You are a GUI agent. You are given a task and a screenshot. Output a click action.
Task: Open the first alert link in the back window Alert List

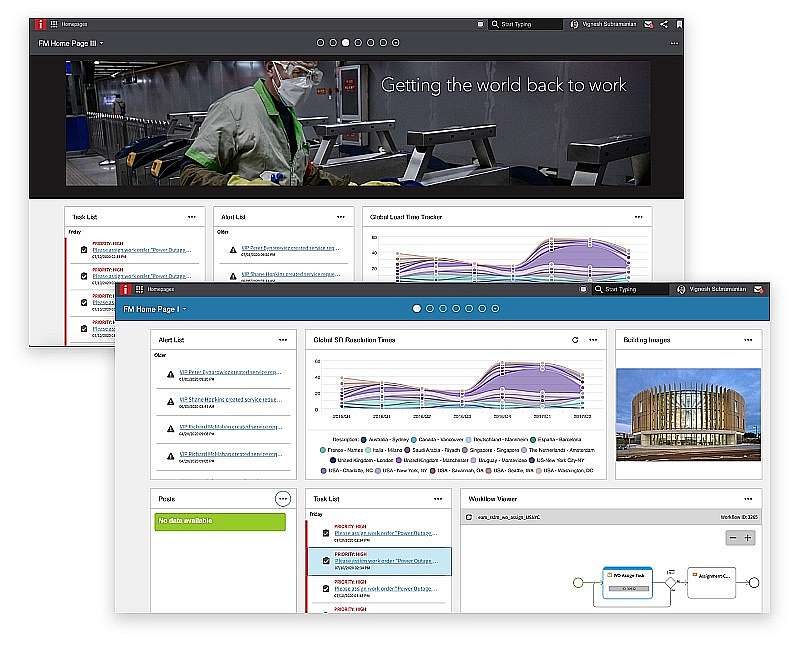291,248
